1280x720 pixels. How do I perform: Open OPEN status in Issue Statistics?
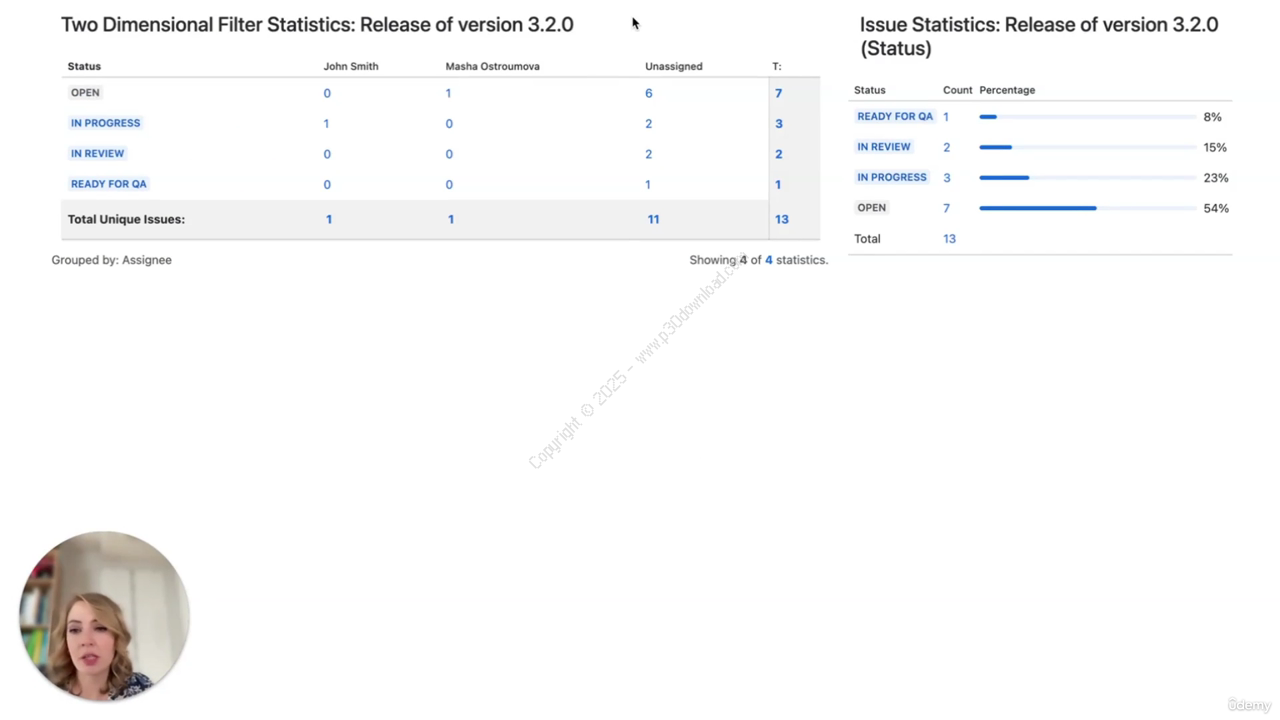tap(872, 208)
